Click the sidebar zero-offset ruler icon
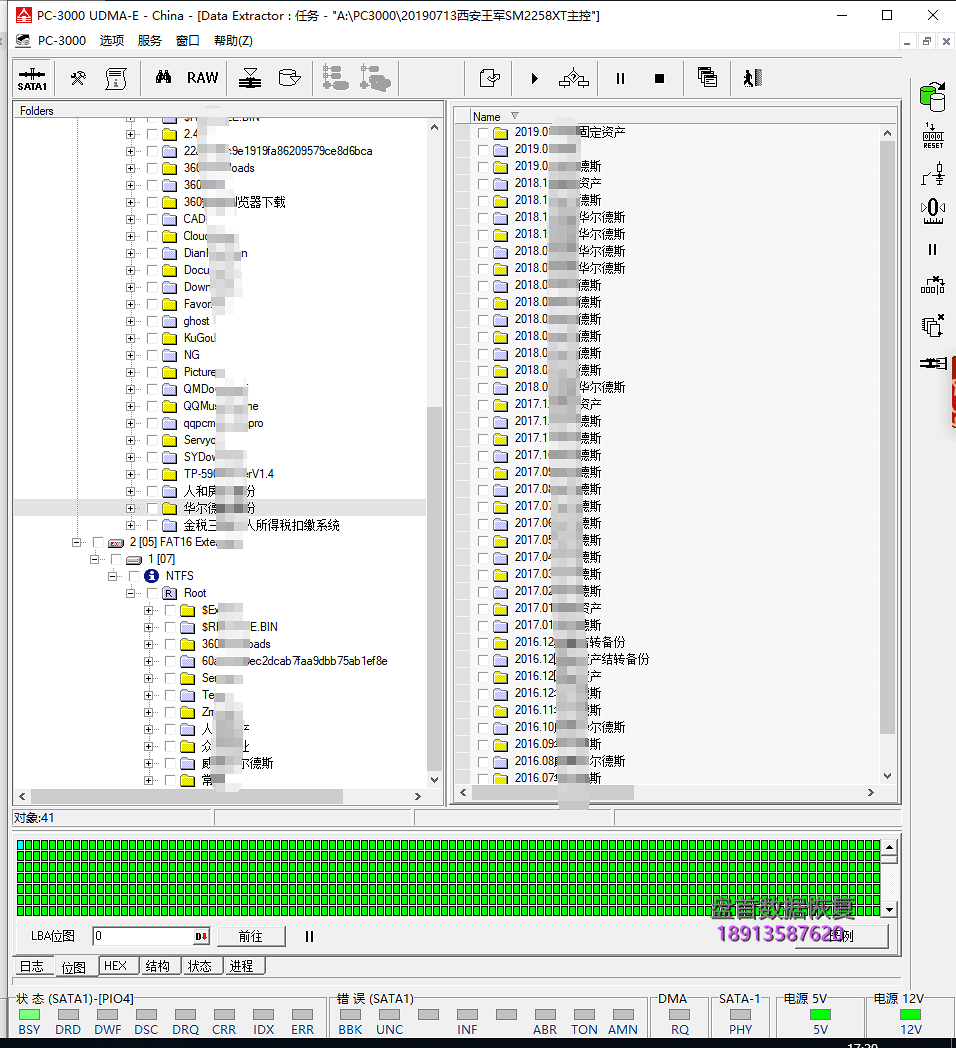 (x=933, y=211)
